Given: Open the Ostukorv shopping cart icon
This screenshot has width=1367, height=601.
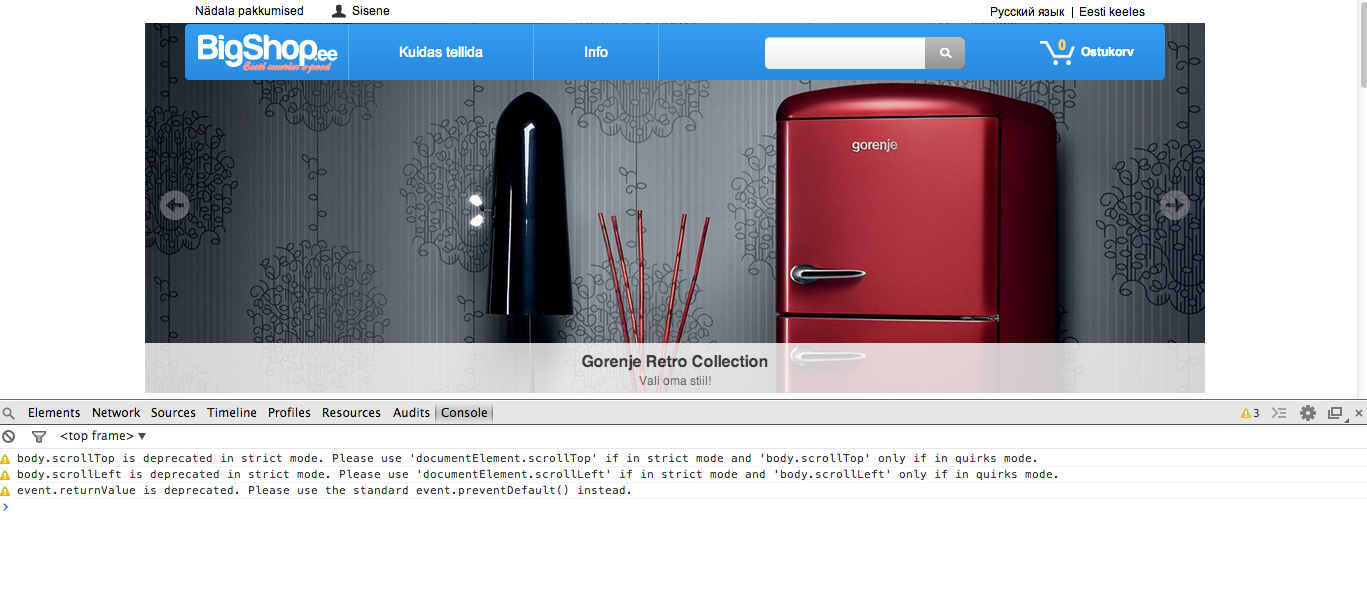Looking at the screenshot, I should point(1057,52).
